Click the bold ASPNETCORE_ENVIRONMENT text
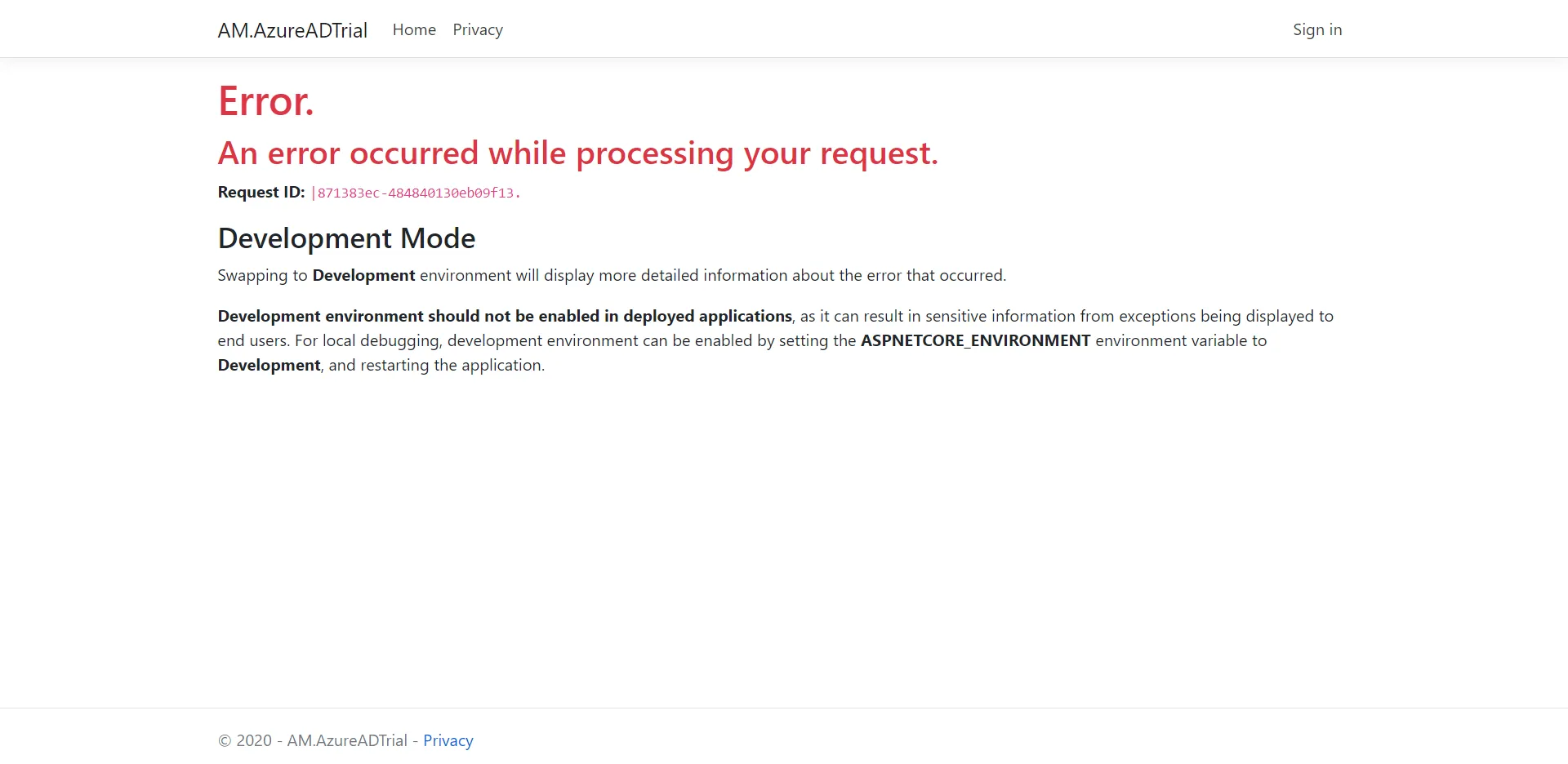 coord(976,340)
